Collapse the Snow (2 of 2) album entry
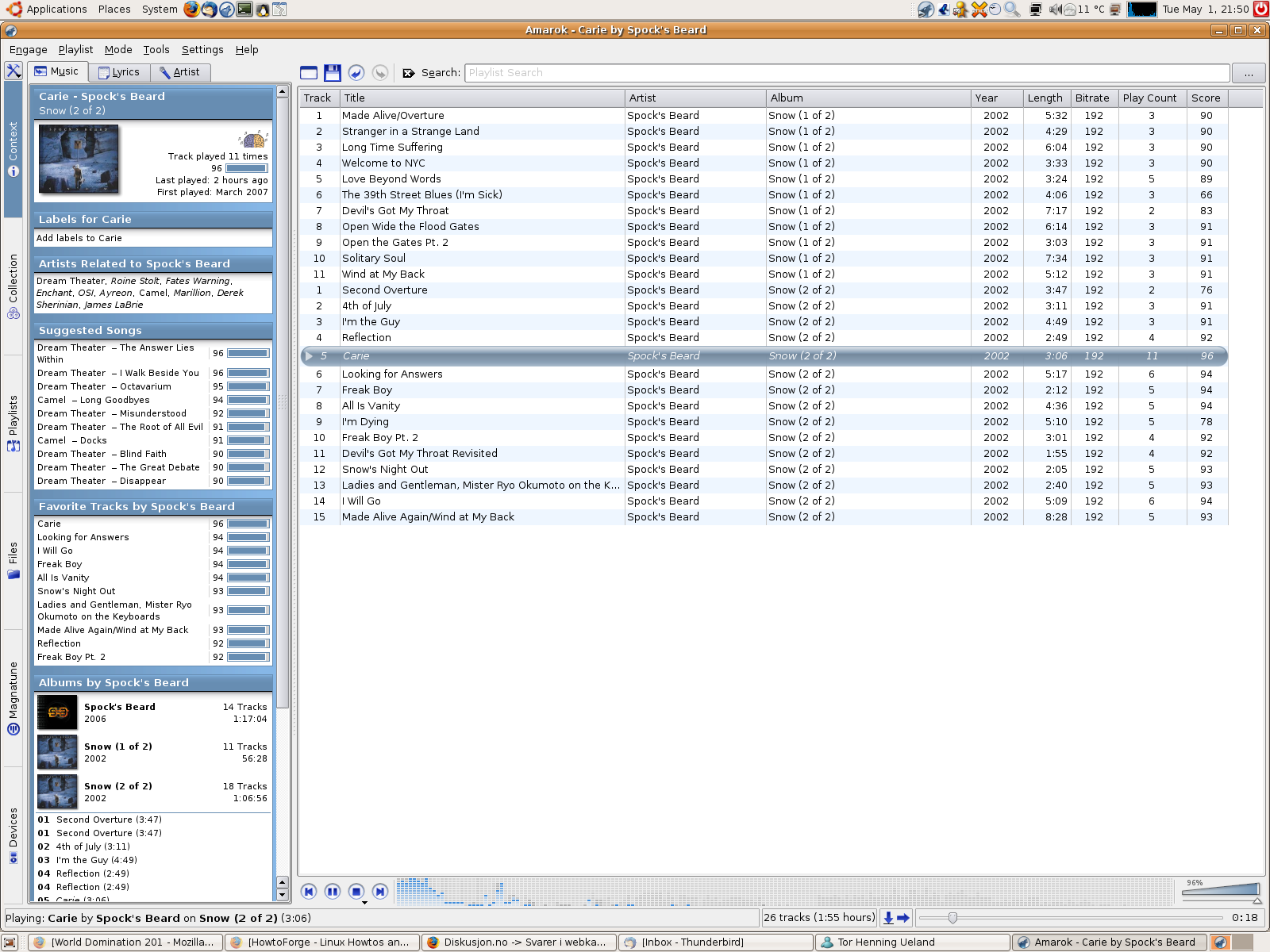 click(153, 792)
